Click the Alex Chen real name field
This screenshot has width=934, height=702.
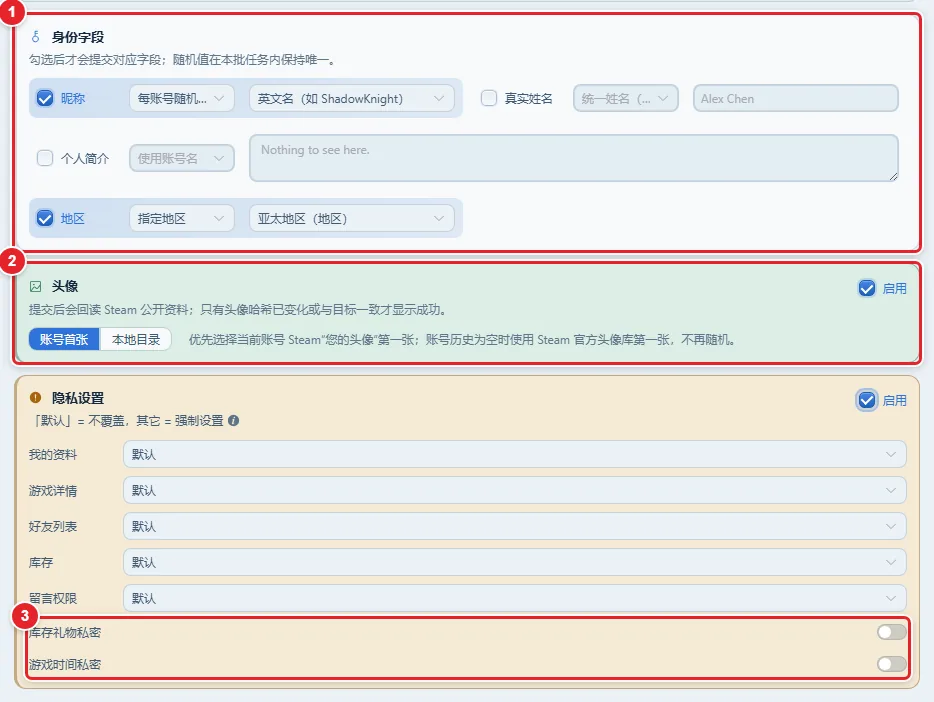point(795,98)
